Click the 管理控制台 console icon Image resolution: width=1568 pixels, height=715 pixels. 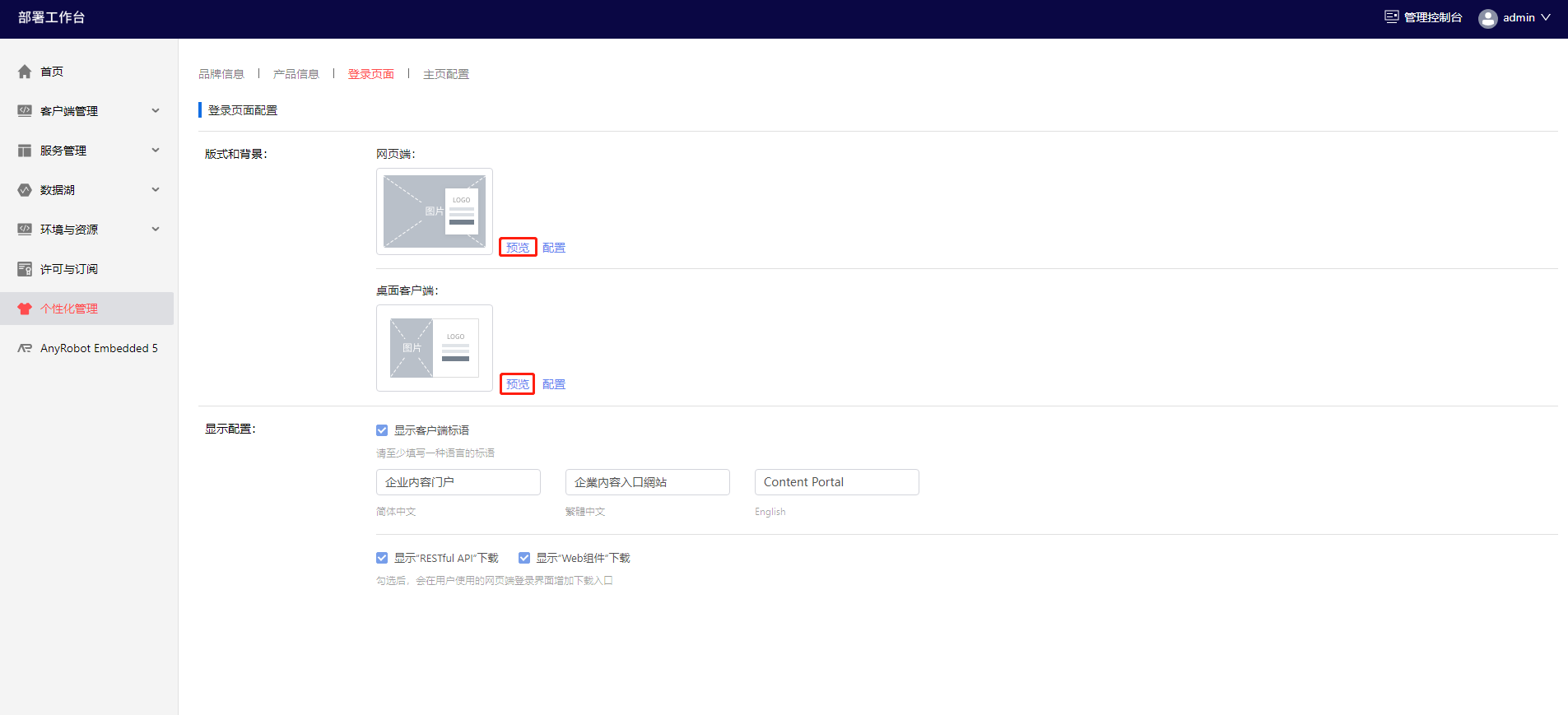pyautogui.click(x=1391, y=16)
